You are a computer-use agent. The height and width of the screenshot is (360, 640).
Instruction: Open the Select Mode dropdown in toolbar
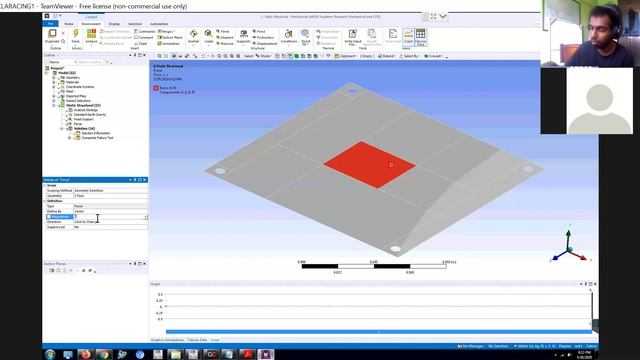(x=263, y=56)
